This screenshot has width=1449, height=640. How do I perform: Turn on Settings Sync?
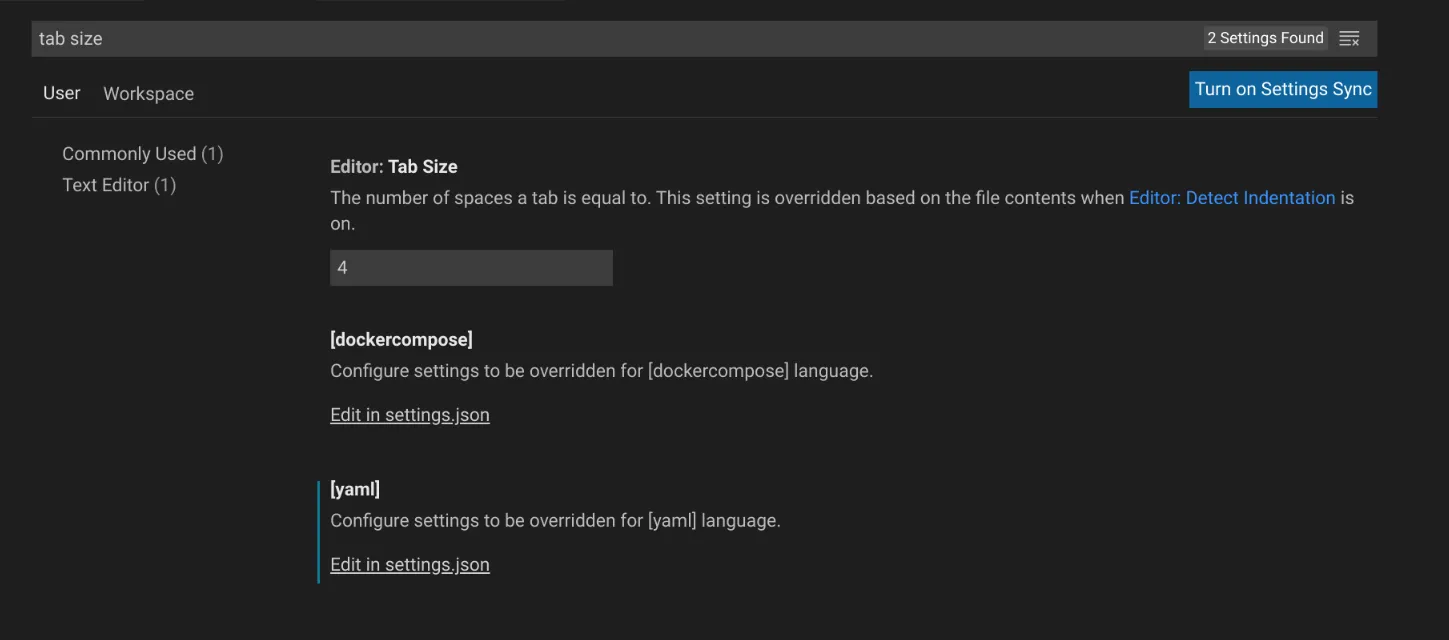click(1283, 89)
